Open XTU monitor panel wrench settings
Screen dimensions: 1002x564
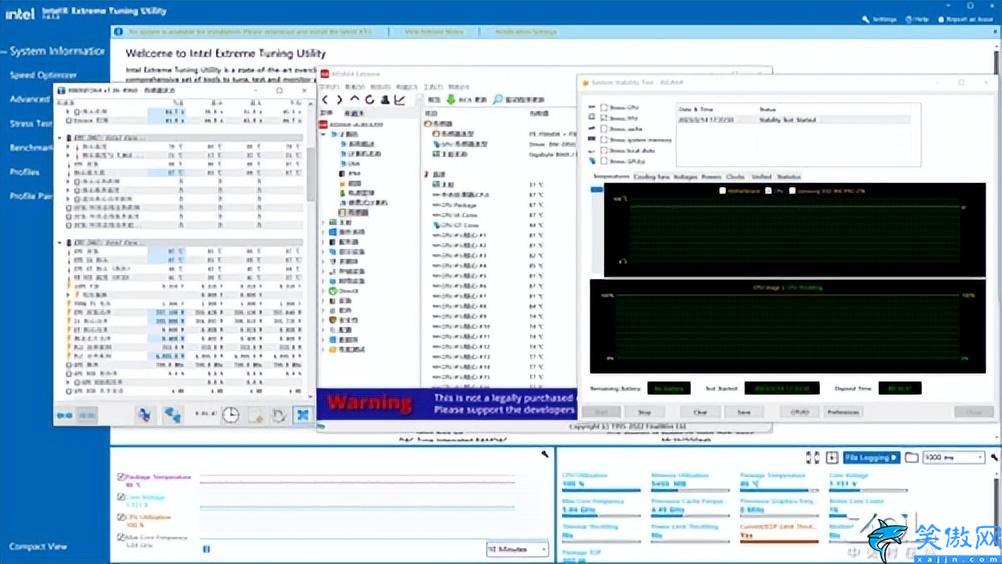point(994,457)
